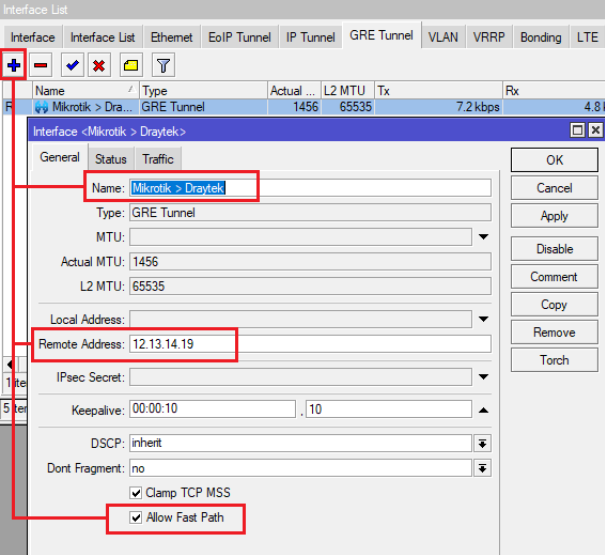The height and width of the screenshot is (555, 605).
Task: Expand the MTU field arrow
Action: 483,237
